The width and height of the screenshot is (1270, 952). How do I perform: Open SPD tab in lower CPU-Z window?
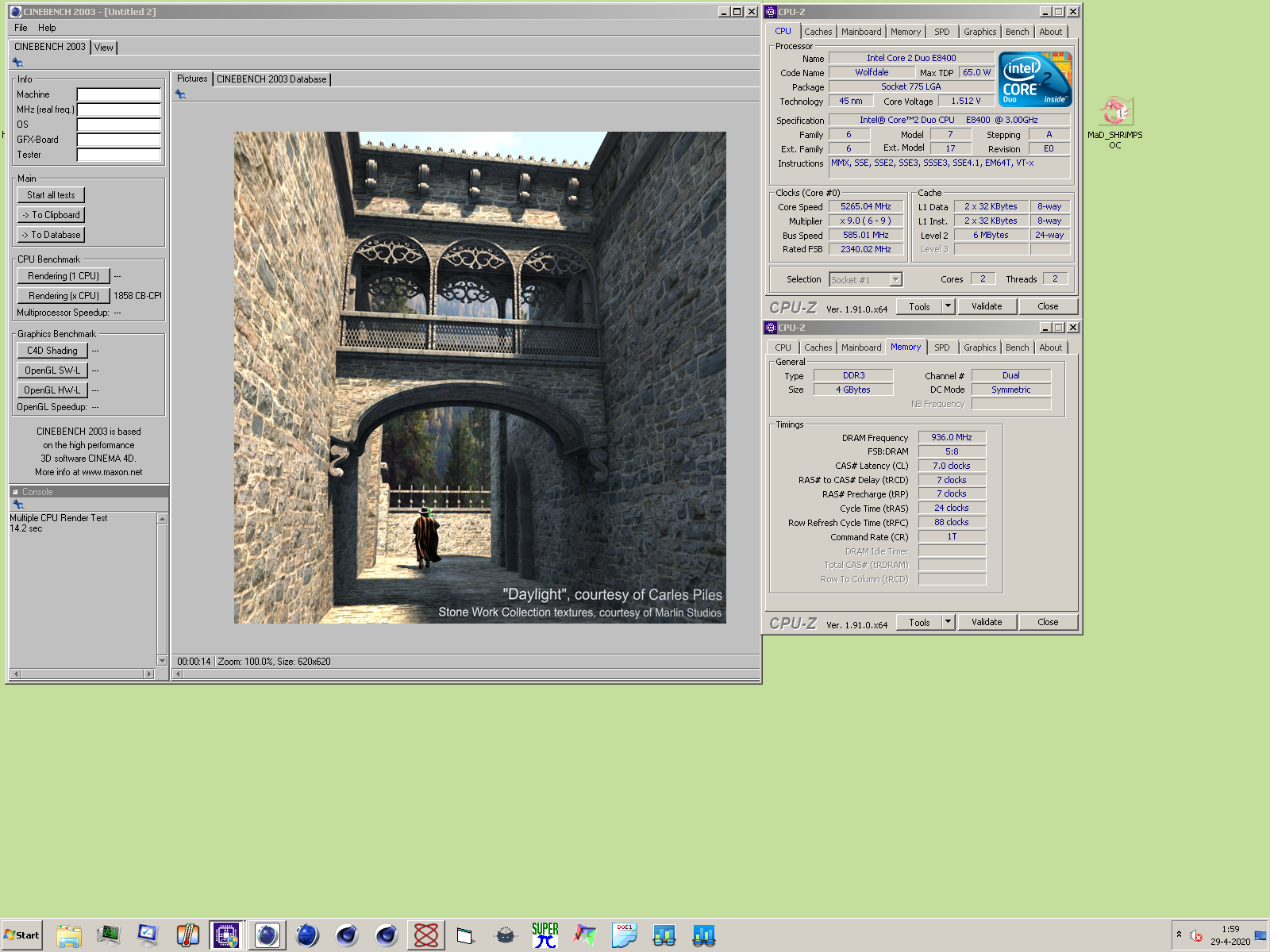[942, 347]
